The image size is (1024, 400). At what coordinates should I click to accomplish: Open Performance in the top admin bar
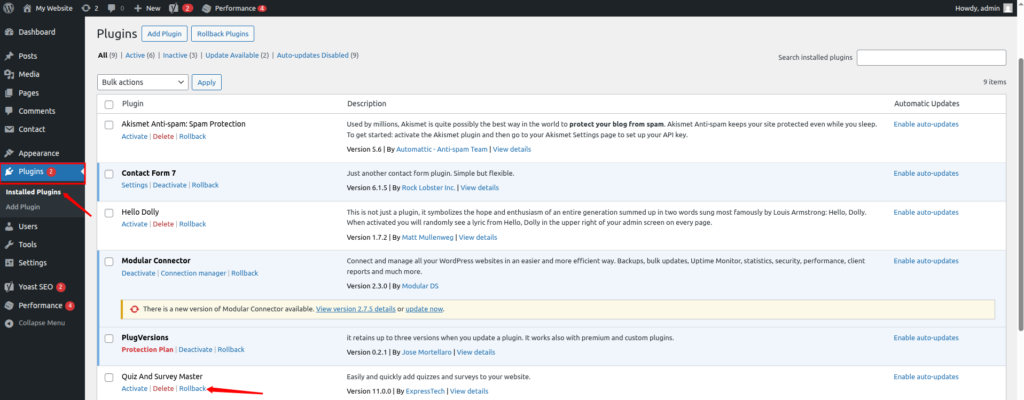(x=234, y=8)
